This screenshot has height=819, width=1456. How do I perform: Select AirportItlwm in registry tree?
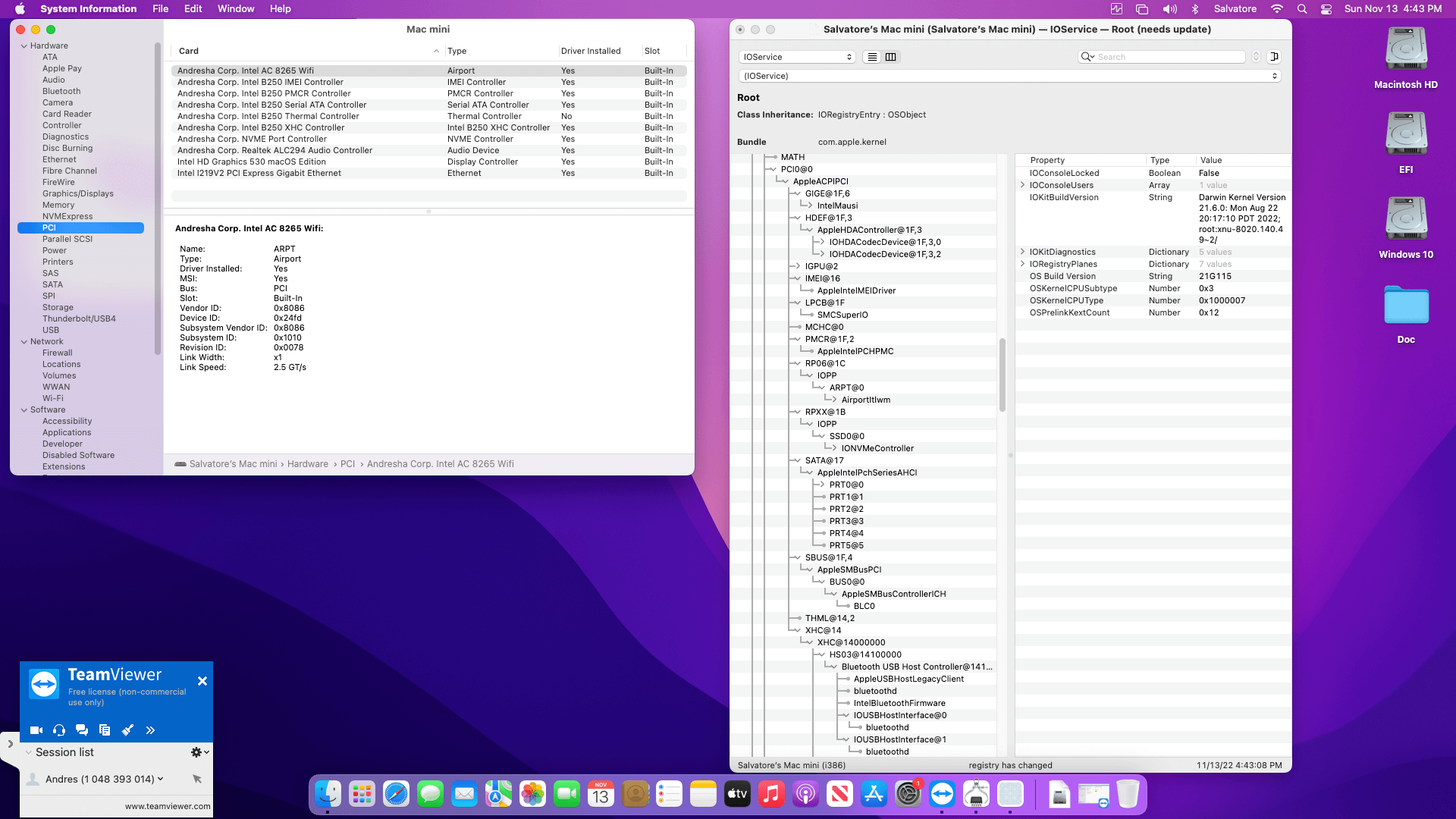[865, 400]
